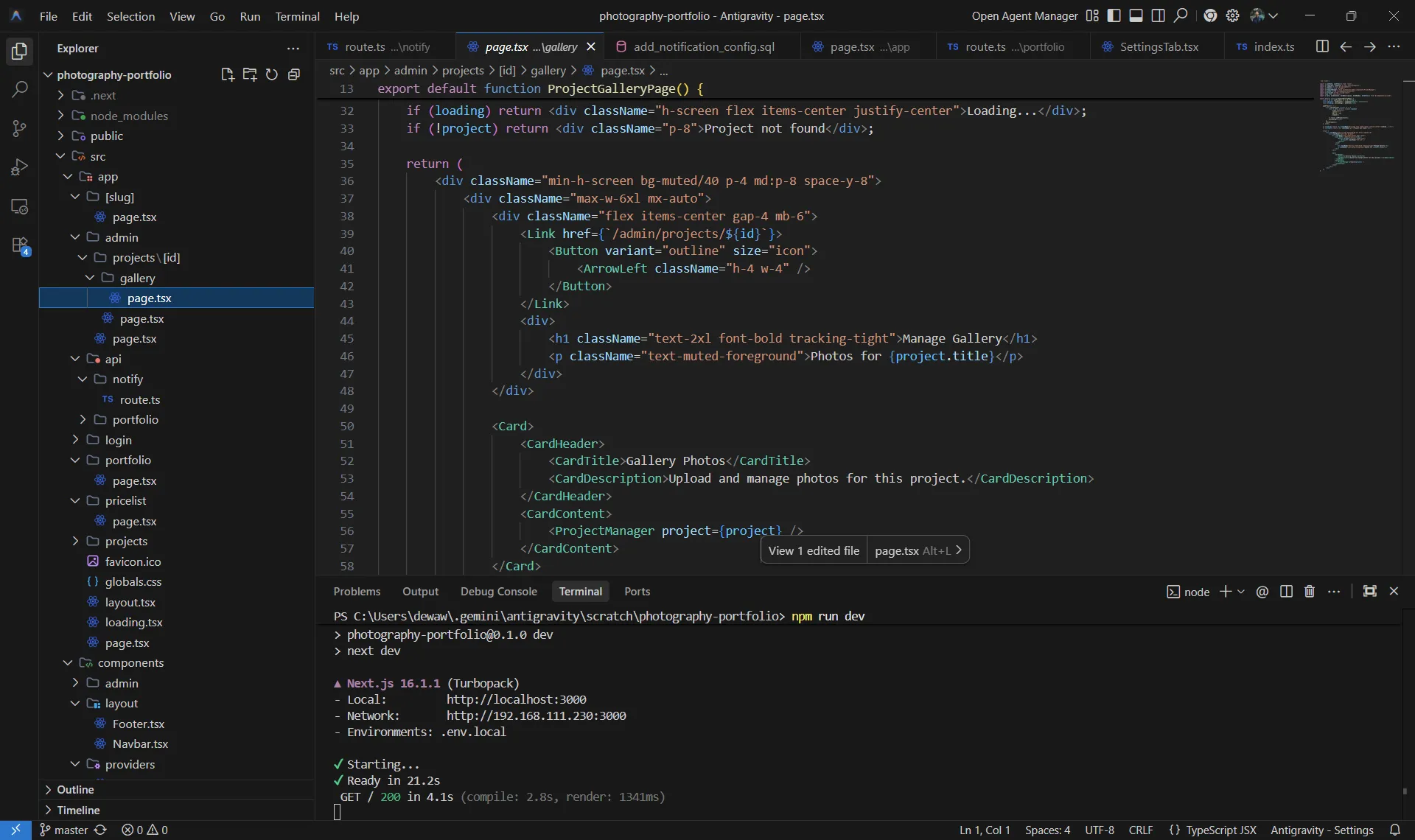Refresh the Explorer file tree
This screenshot has width=1415, height=840.
[272, 74]
